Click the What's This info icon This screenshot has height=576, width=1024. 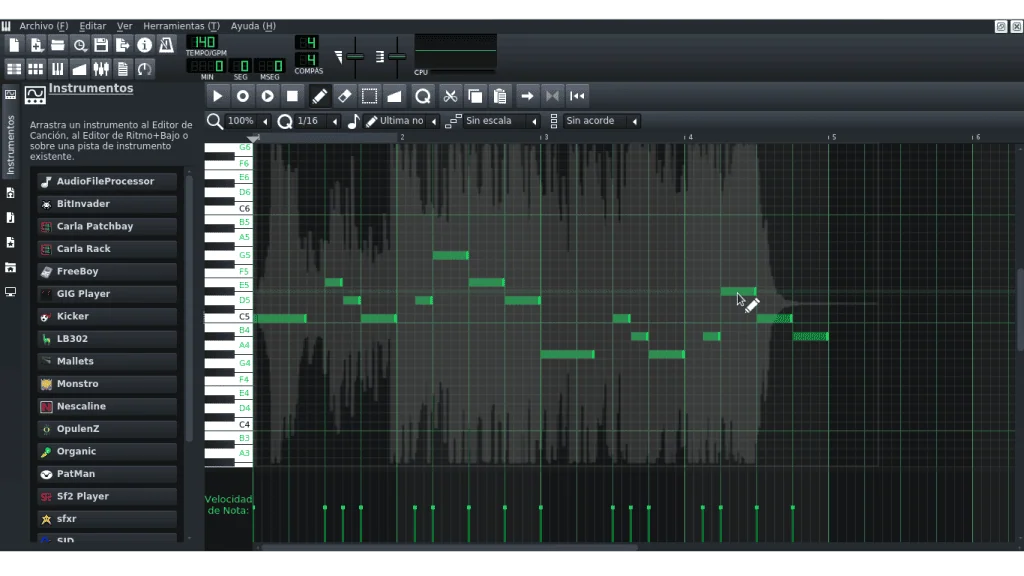coord(144,45)
